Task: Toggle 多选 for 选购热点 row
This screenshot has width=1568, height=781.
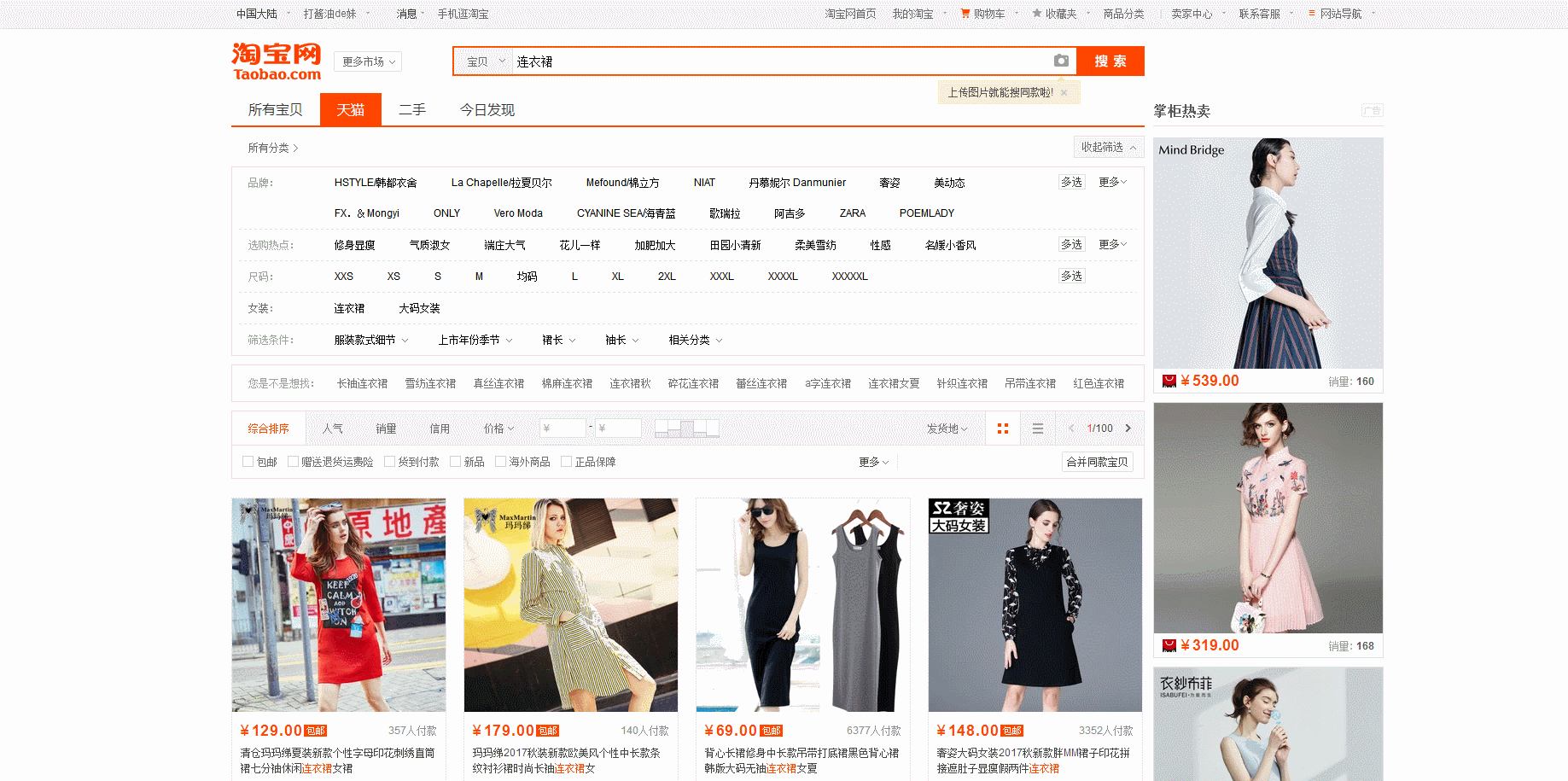Action: click(x=1071, y=244)
